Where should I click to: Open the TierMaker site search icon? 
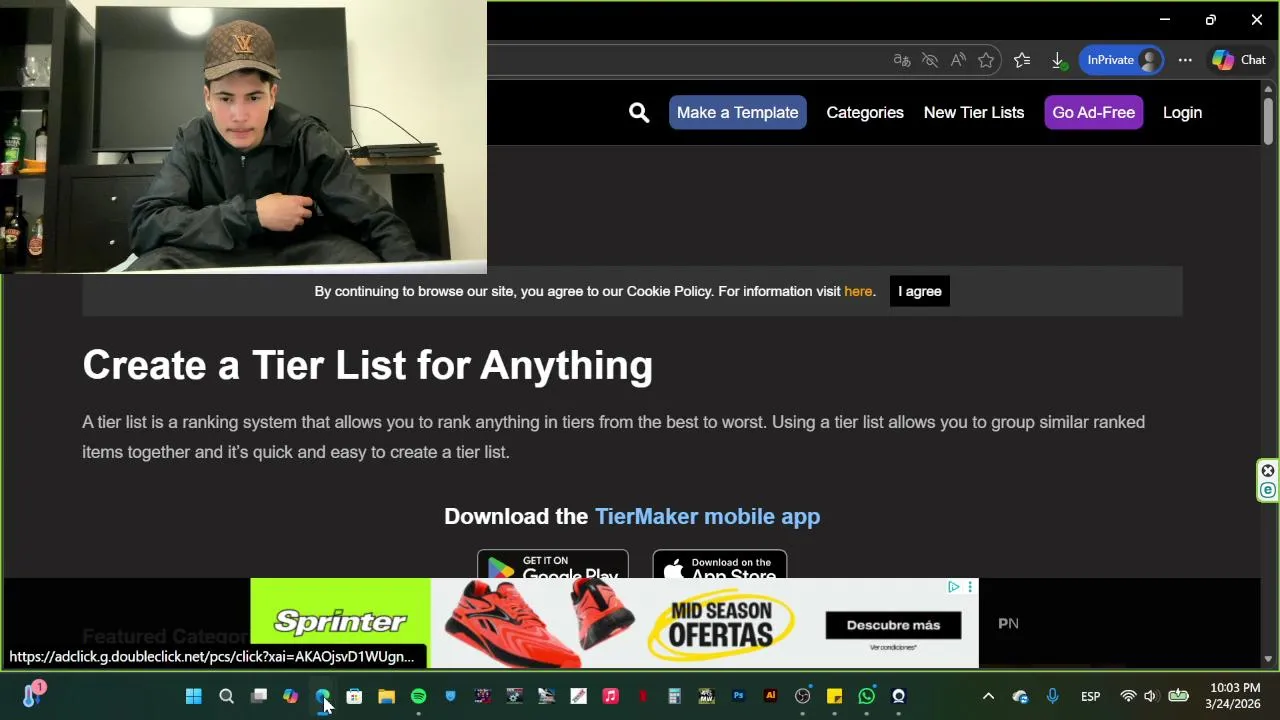pyautogui.click(x=639, y=113)
